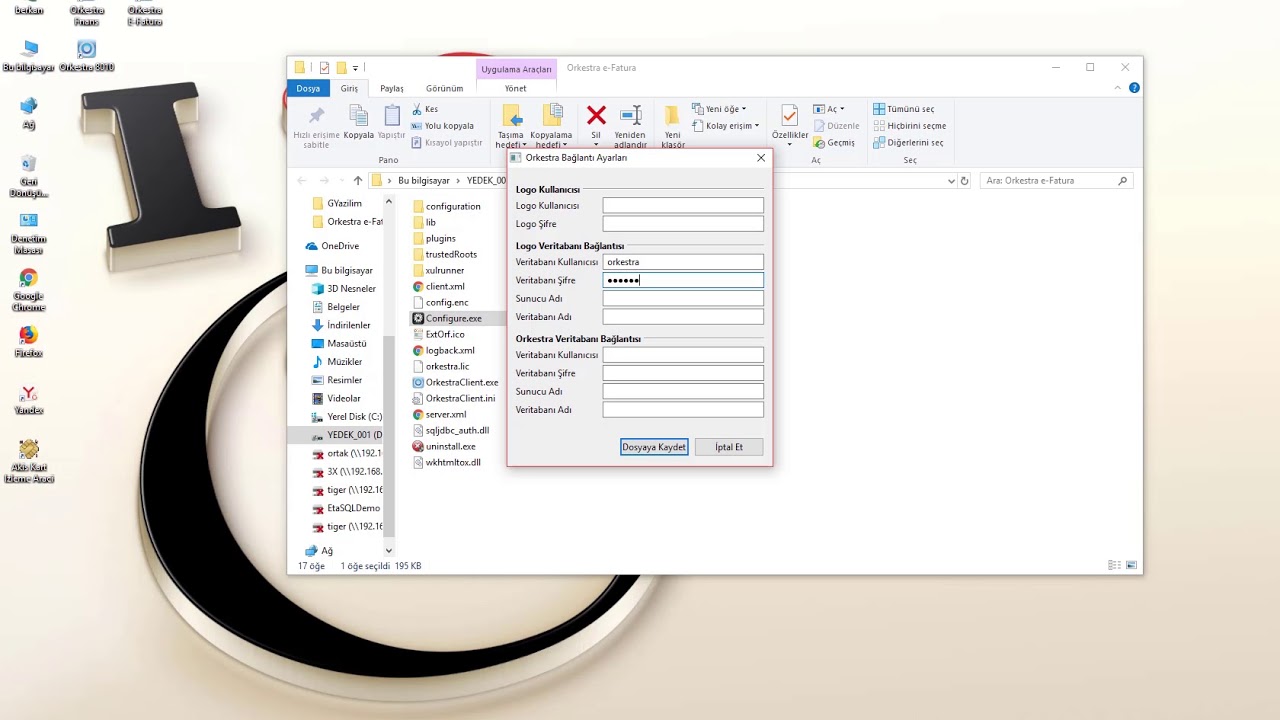
Task: Click the Kopyala ribbon icon
Action: pos(358,122)
